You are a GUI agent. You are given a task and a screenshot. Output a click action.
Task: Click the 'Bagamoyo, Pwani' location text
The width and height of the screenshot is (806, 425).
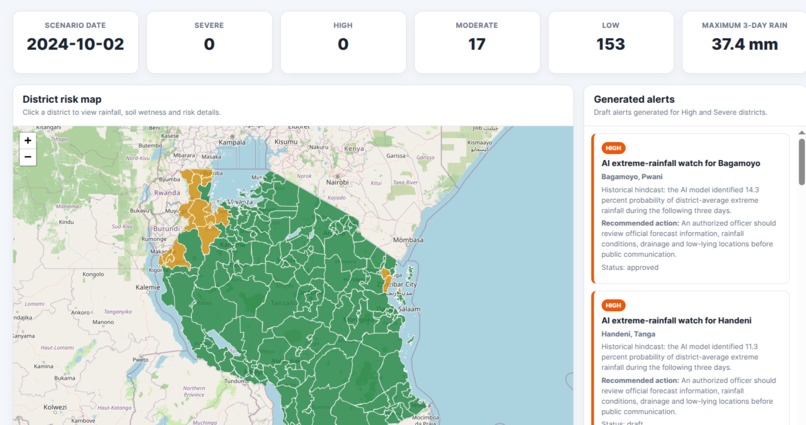[x=632, y=177]
